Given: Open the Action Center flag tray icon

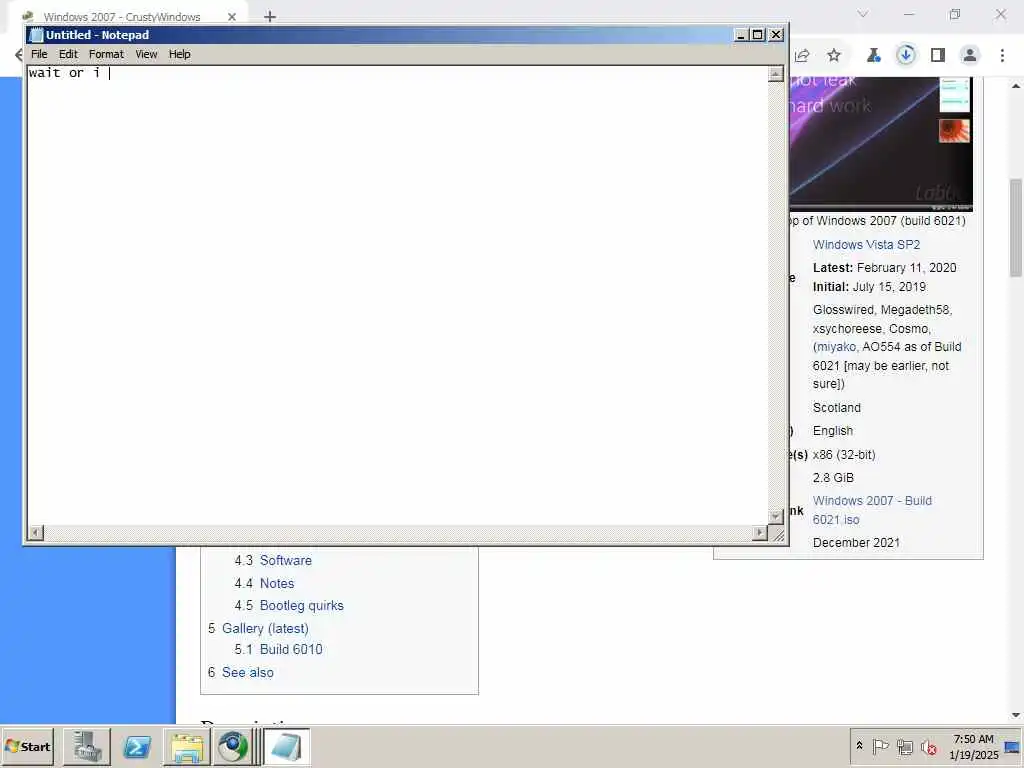Looking at the screenshot, I should point(880,746).
